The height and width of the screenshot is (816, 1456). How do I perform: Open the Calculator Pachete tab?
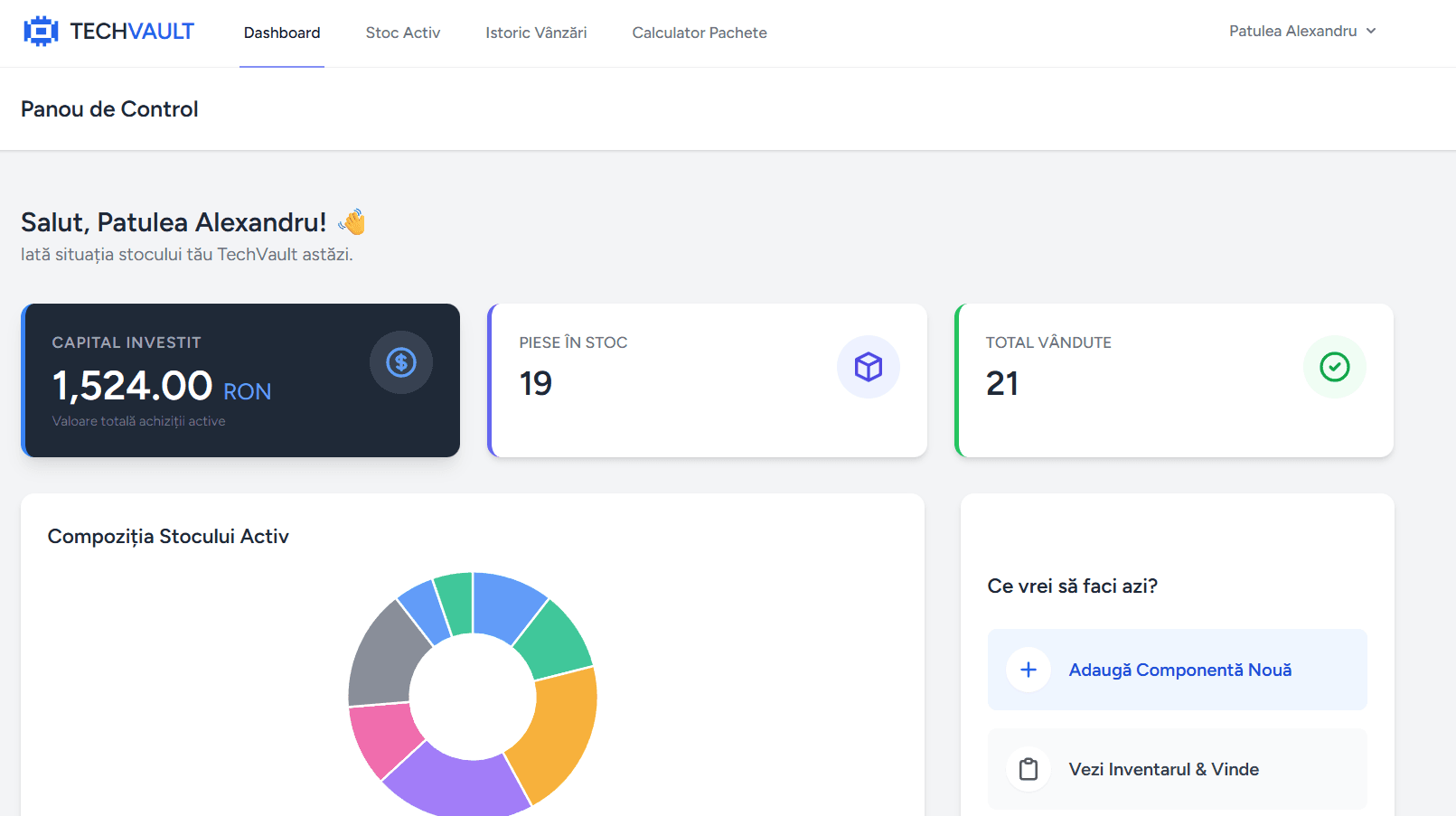[x=700, y=33]
